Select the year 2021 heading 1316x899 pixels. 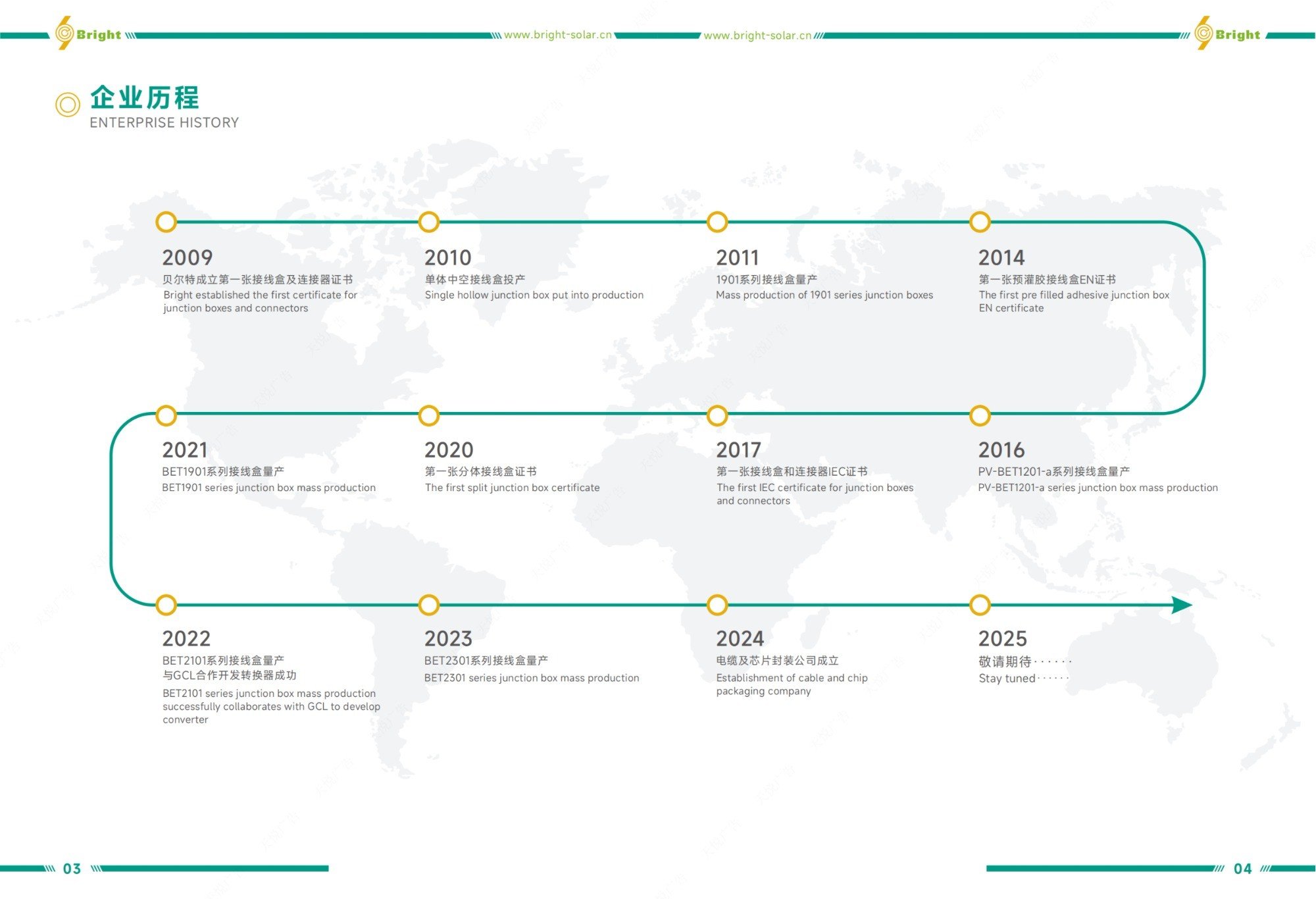pyautogui.click(x=184, y=450)
